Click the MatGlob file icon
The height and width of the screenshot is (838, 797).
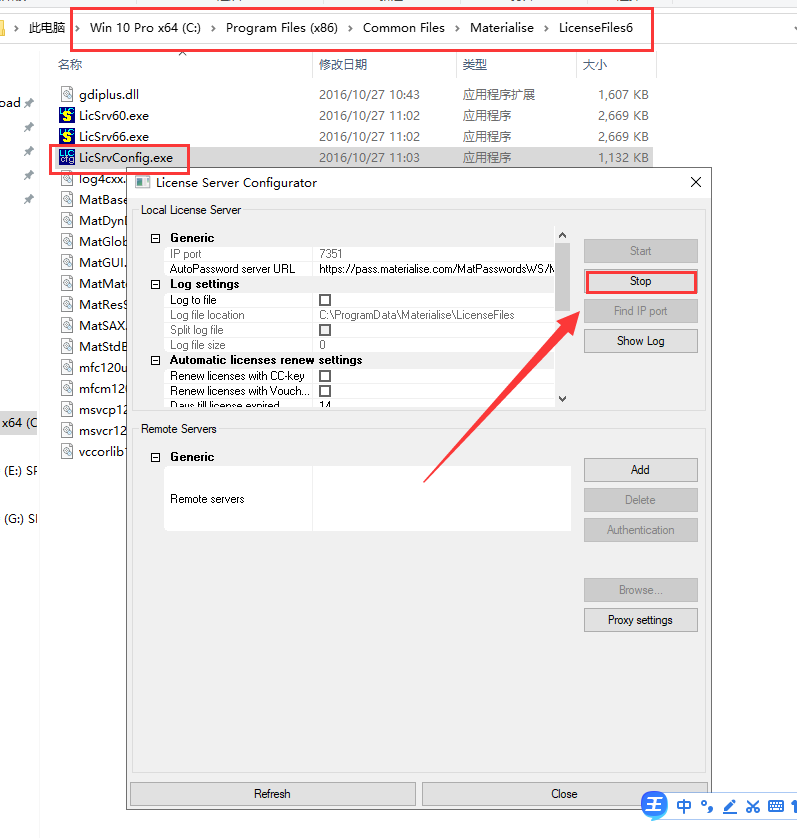67,241
